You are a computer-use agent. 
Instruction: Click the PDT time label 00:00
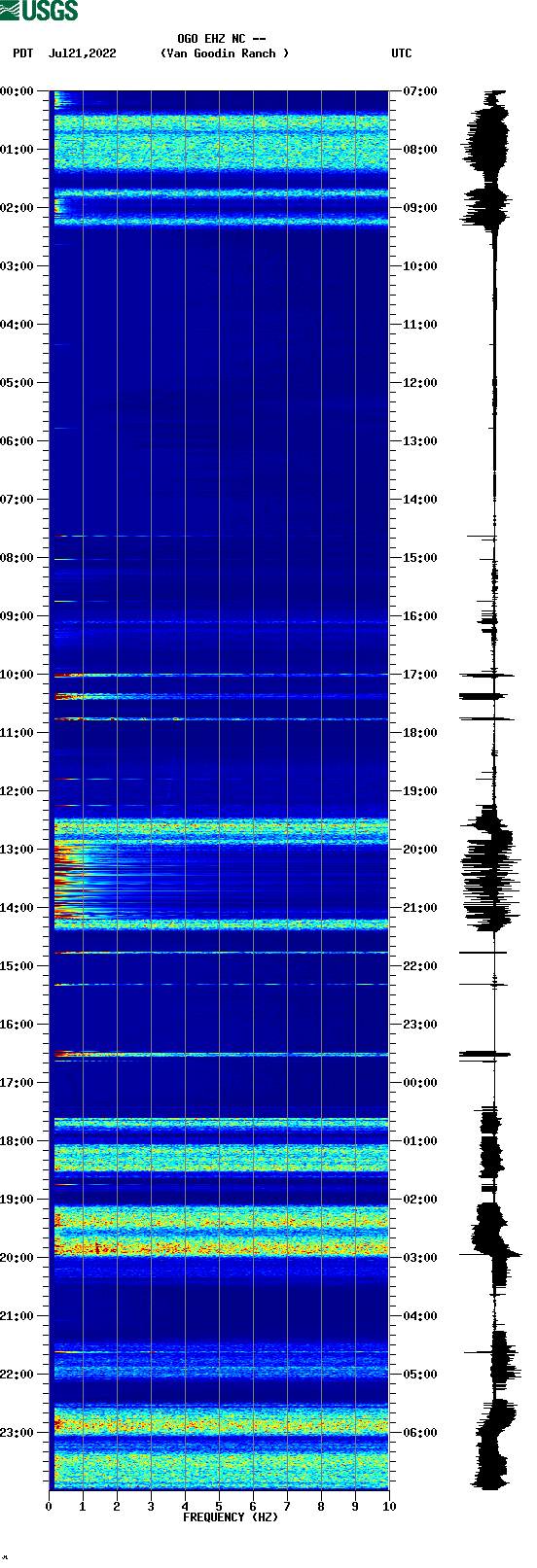click(17, 91)
